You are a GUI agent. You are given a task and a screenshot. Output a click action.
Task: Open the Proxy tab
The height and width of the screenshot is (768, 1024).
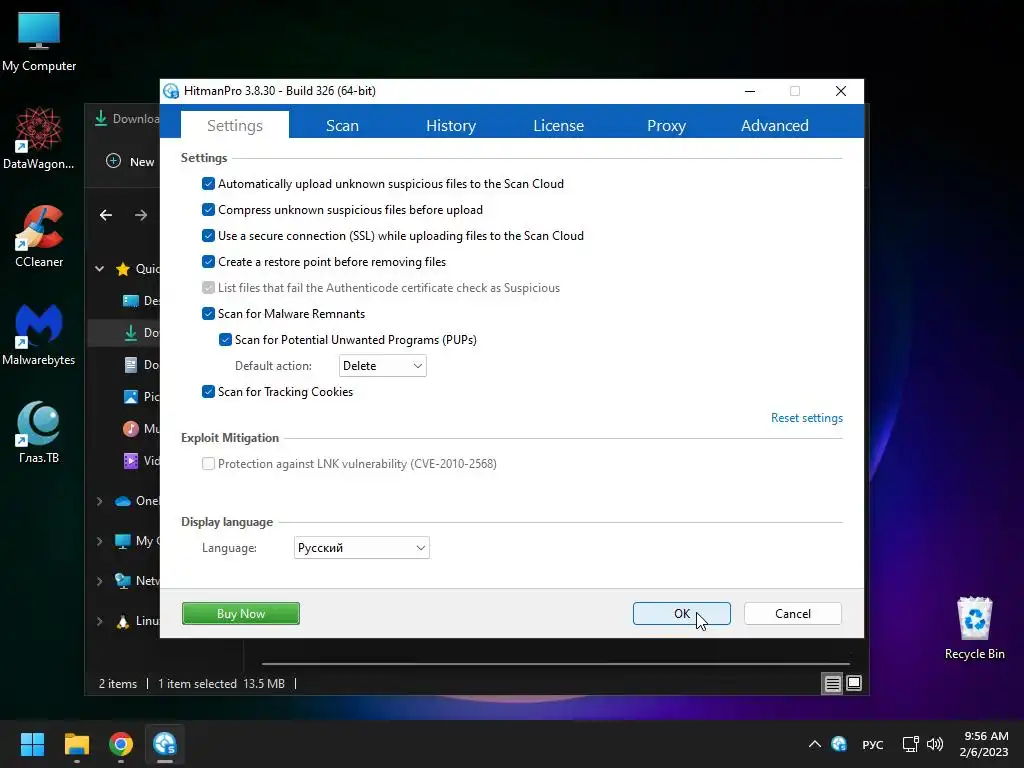click(x=666, y=125)
